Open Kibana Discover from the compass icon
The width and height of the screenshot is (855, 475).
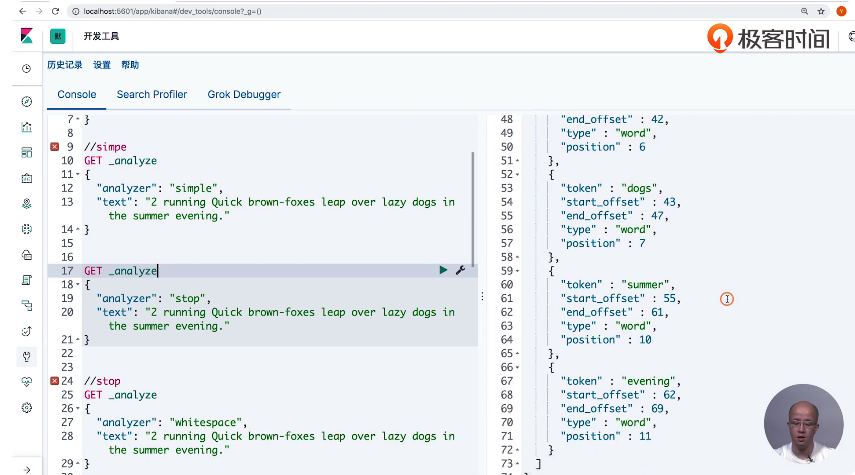[x=27, y=102]
